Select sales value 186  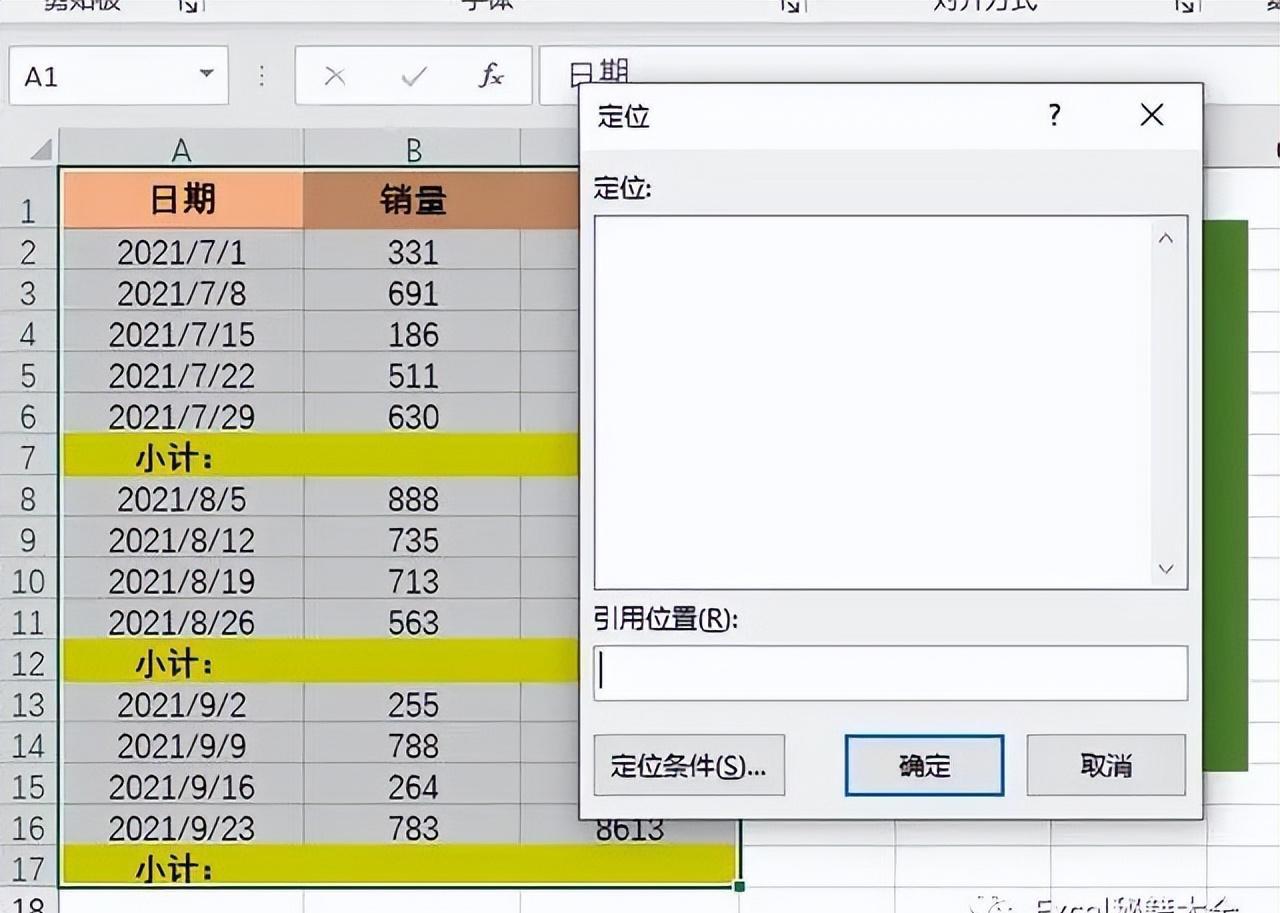pos(413,333)
